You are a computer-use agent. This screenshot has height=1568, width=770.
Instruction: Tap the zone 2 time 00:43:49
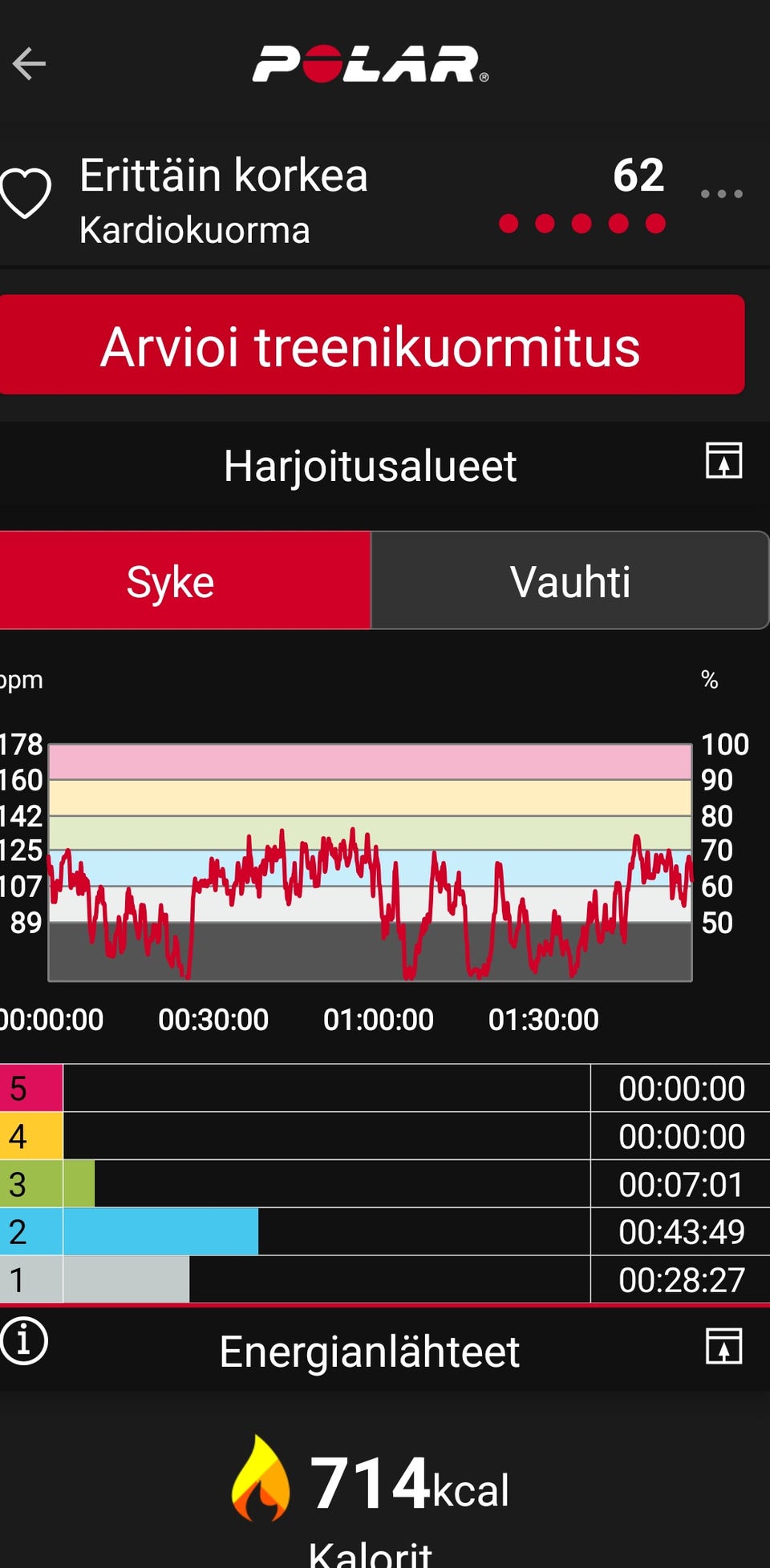coord(681,1232)
